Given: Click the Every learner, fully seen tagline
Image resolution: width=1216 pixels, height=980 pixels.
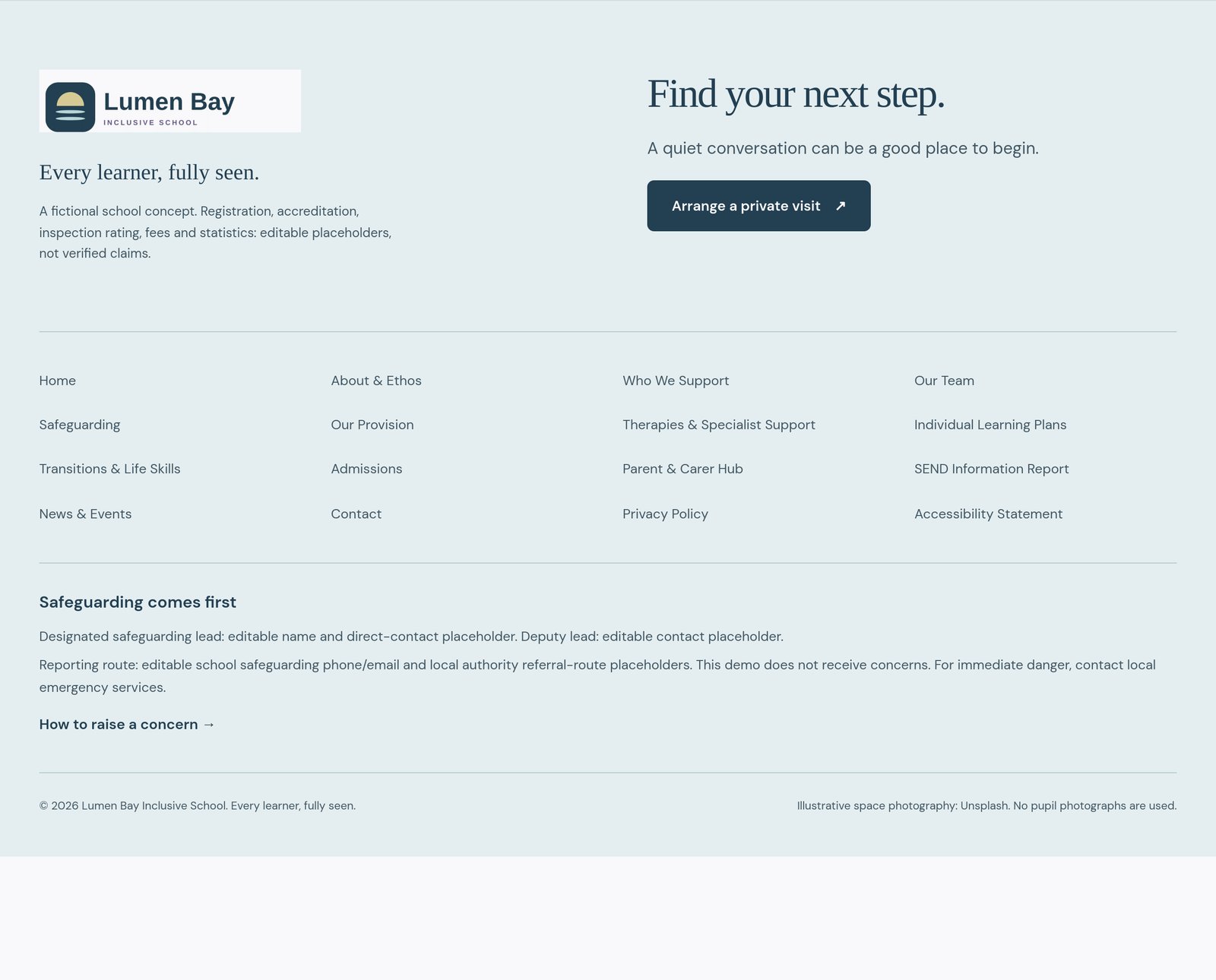Looking at the screenshot, I should 149,172.
